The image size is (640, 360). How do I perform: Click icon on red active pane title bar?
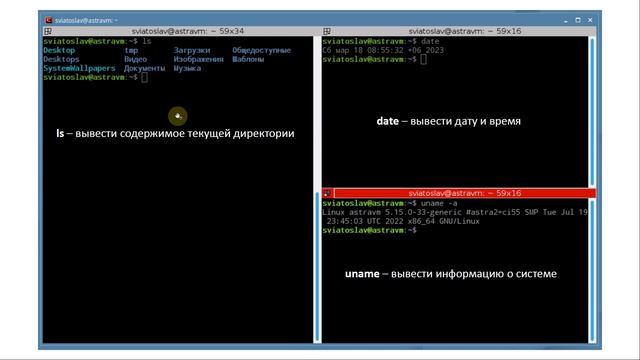327,193
